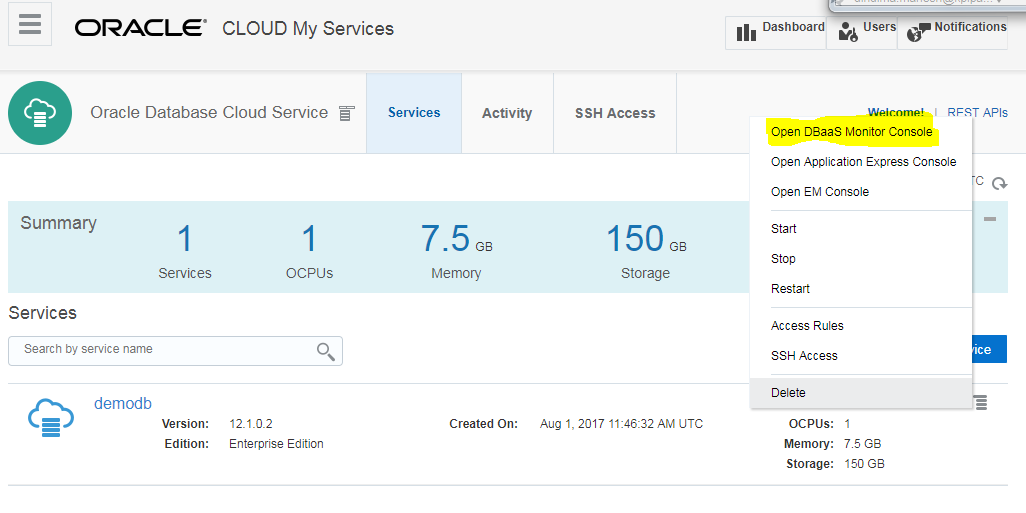Open menu icon beside Oracle Database Cloud Service
Viewport: 1026px width, 513px height.
tap(346, 113)
